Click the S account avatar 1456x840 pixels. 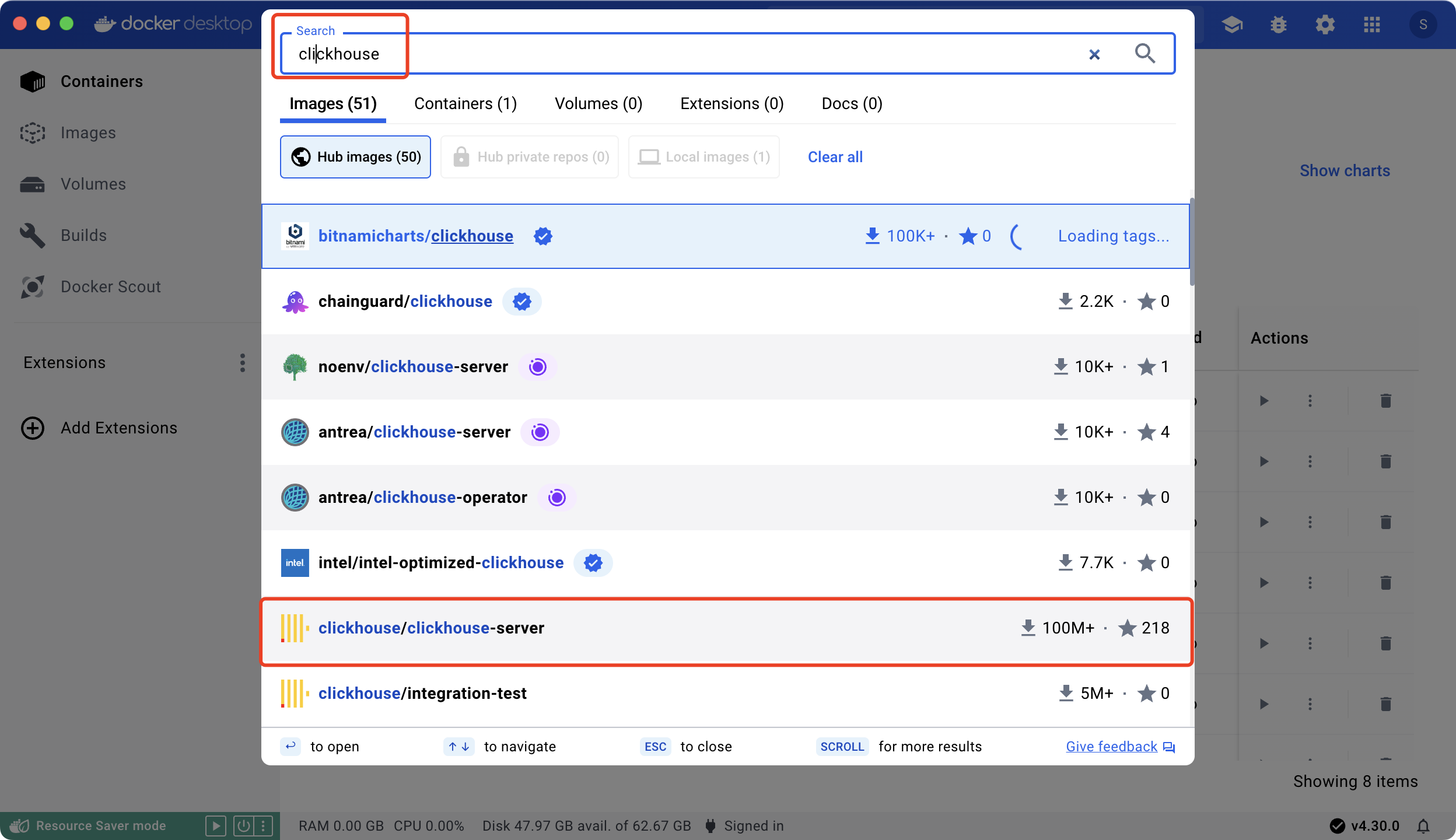[x=1423, y=24]
